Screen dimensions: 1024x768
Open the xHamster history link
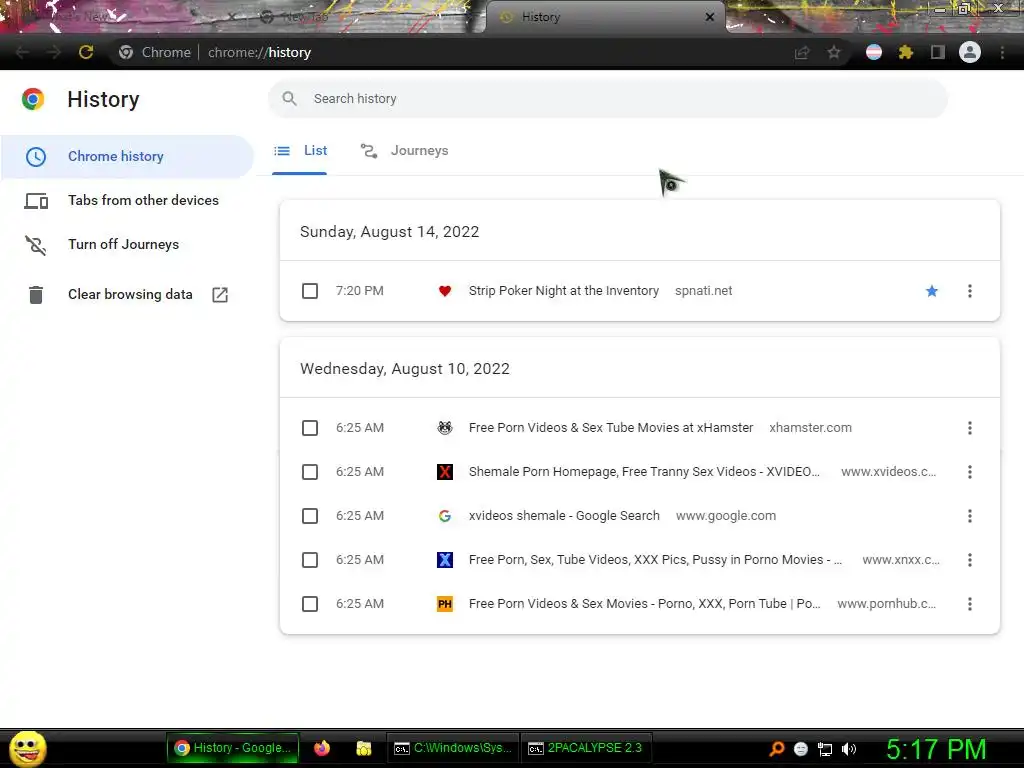[x=611, y=428]
